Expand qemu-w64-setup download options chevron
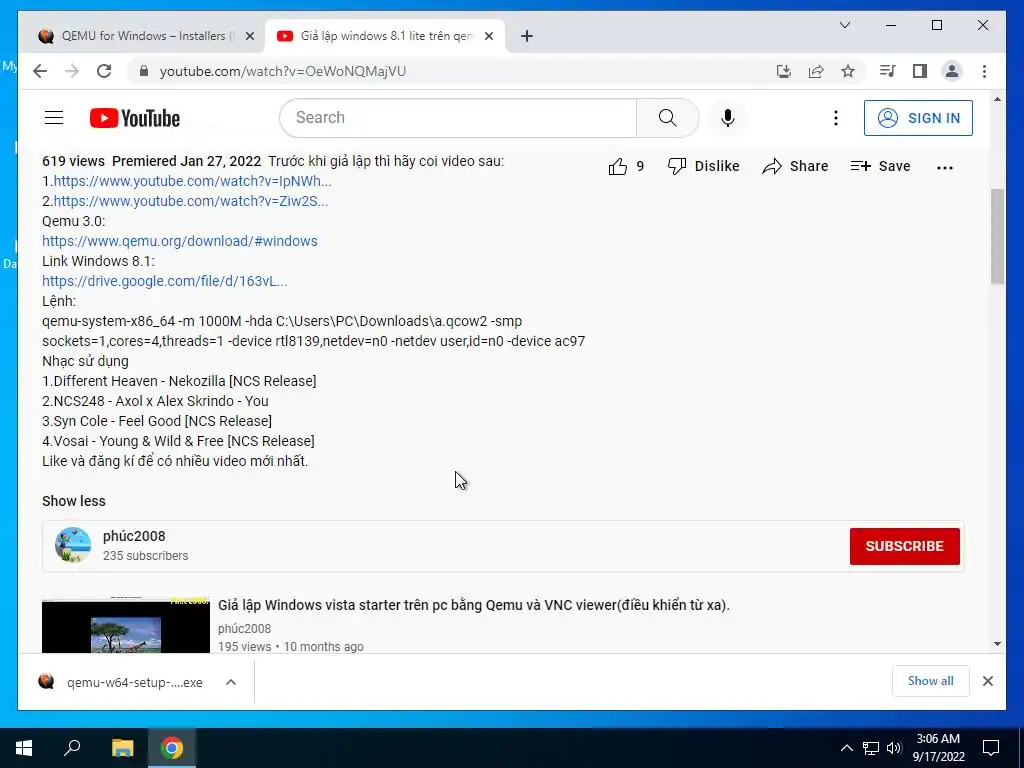The width and height of the screenshot is (1024, 768). [x=231, y=682]
